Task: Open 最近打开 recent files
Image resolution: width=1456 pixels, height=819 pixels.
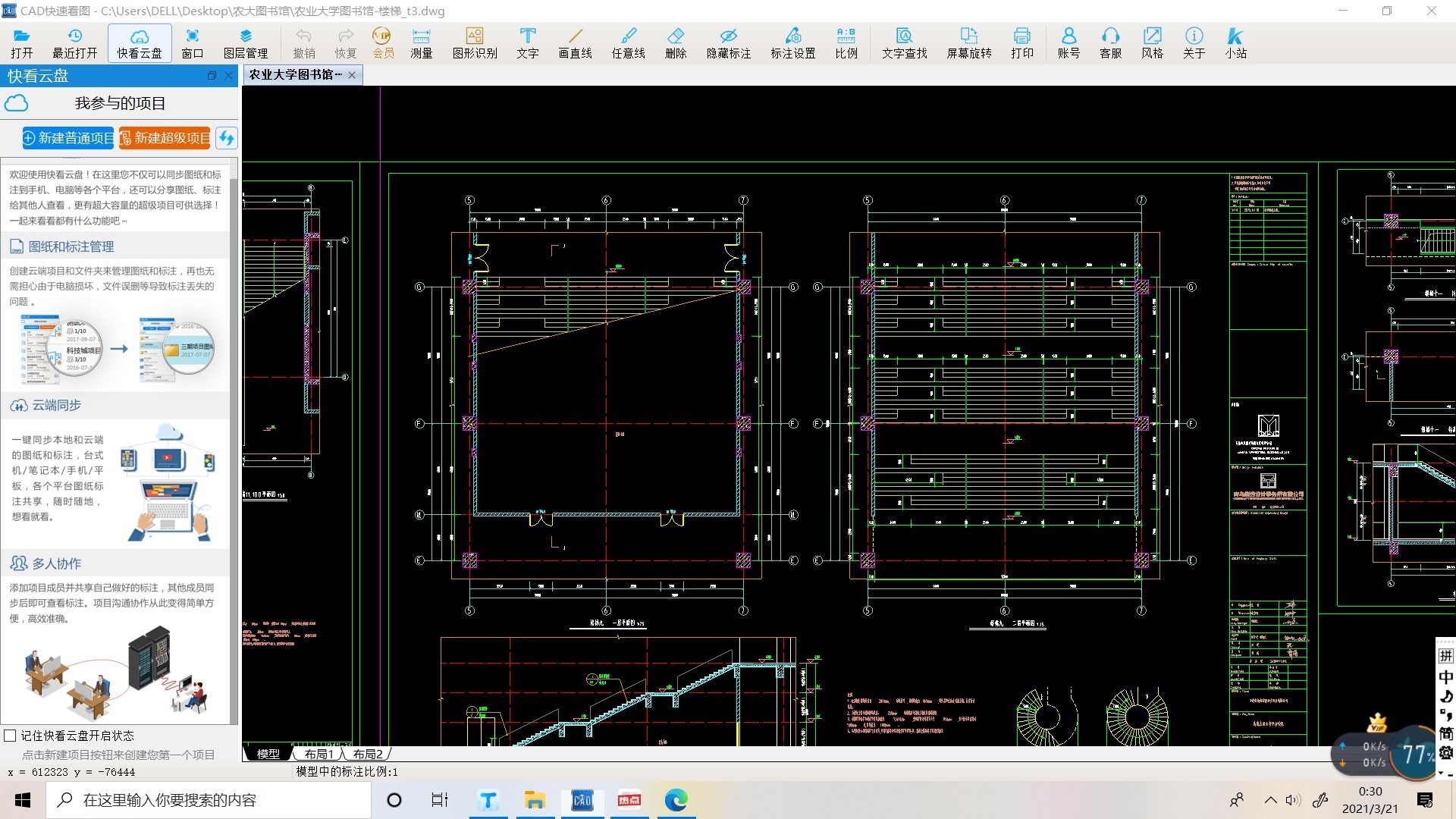Action: pyautogui.click(x=74, y=43)
